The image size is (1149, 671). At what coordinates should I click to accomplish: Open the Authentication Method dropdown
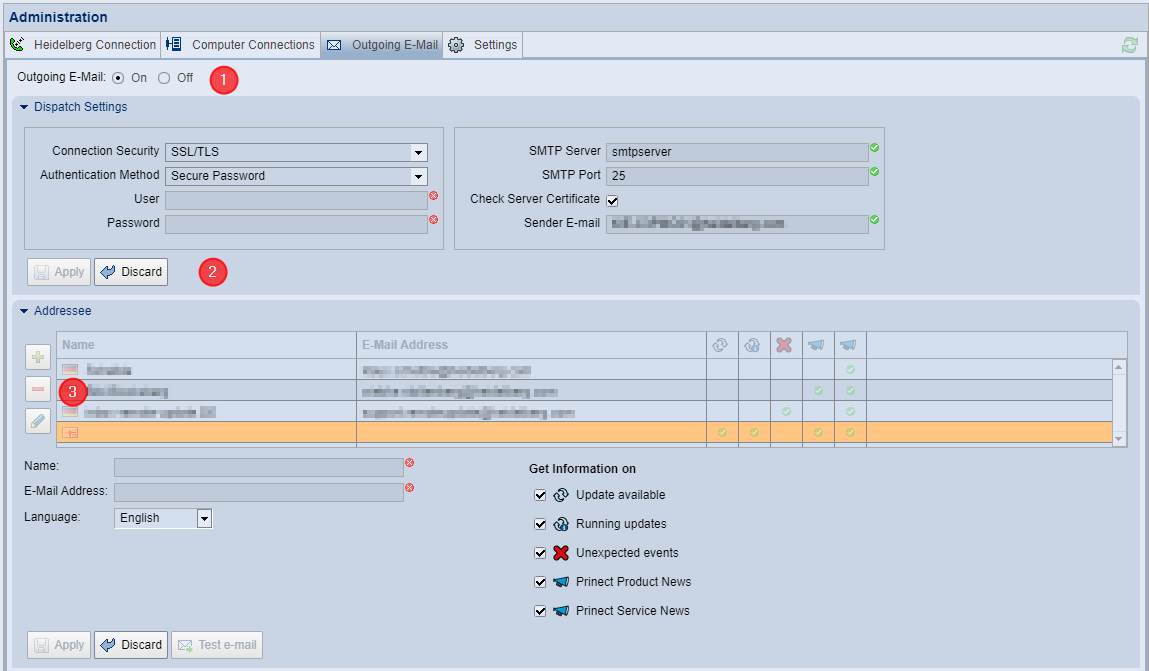point(418,176)
